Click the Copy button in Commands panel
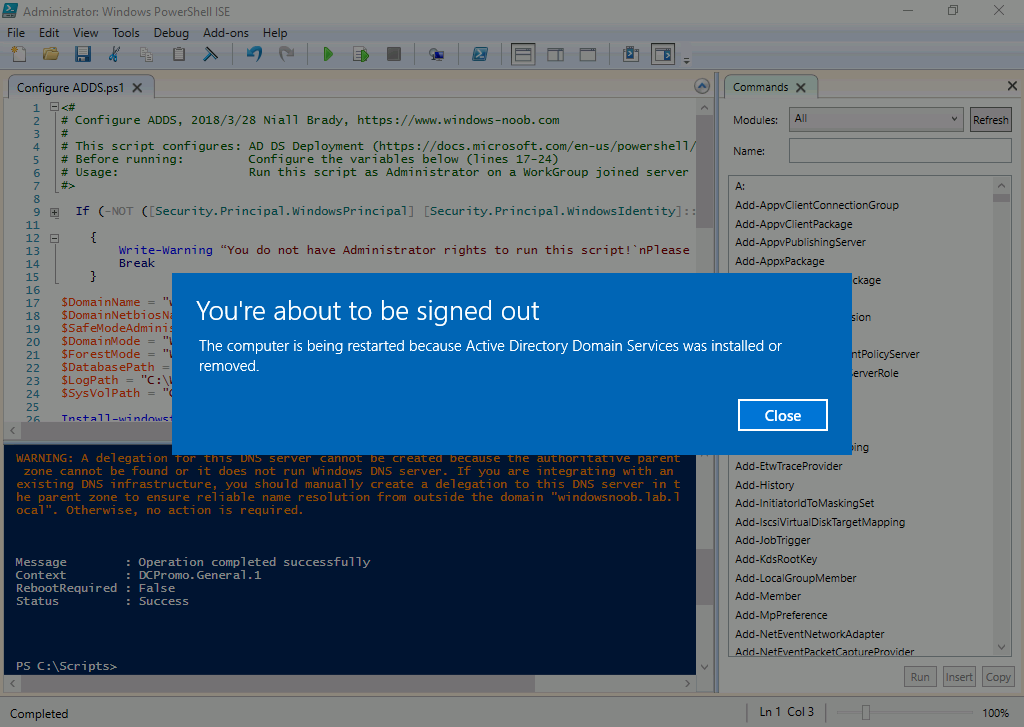1024x727 pixels. [998, 677]
